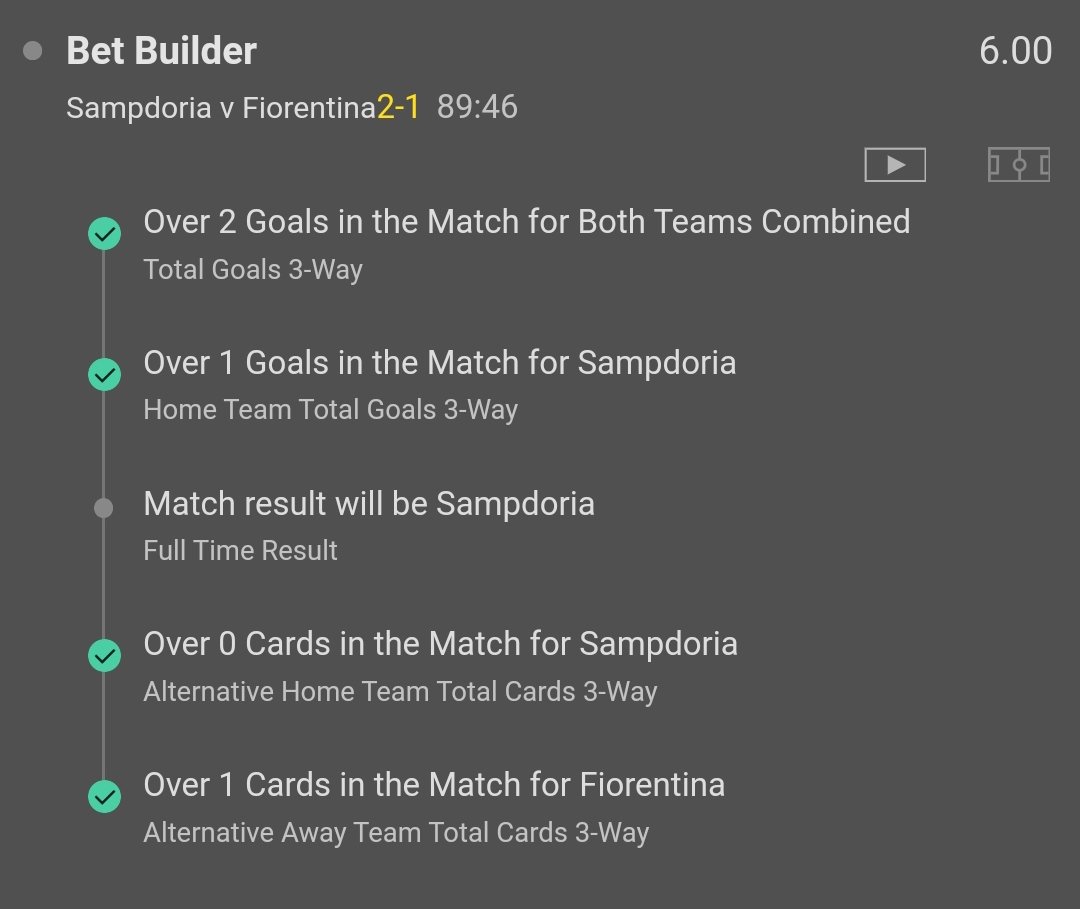Screen dimensions: 1080x909
Task: Click Full Time Result market label
Action: coord(240,551)
